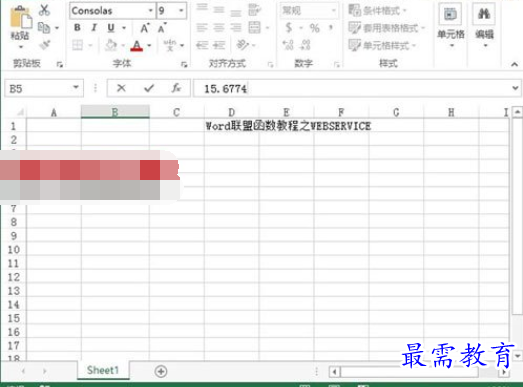Switch to the Sheet1 tab

click(x=103, y=370)
